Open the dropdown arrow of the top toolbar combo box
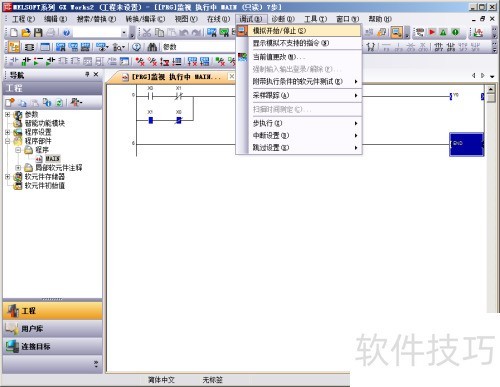 [x=124, y=33]
